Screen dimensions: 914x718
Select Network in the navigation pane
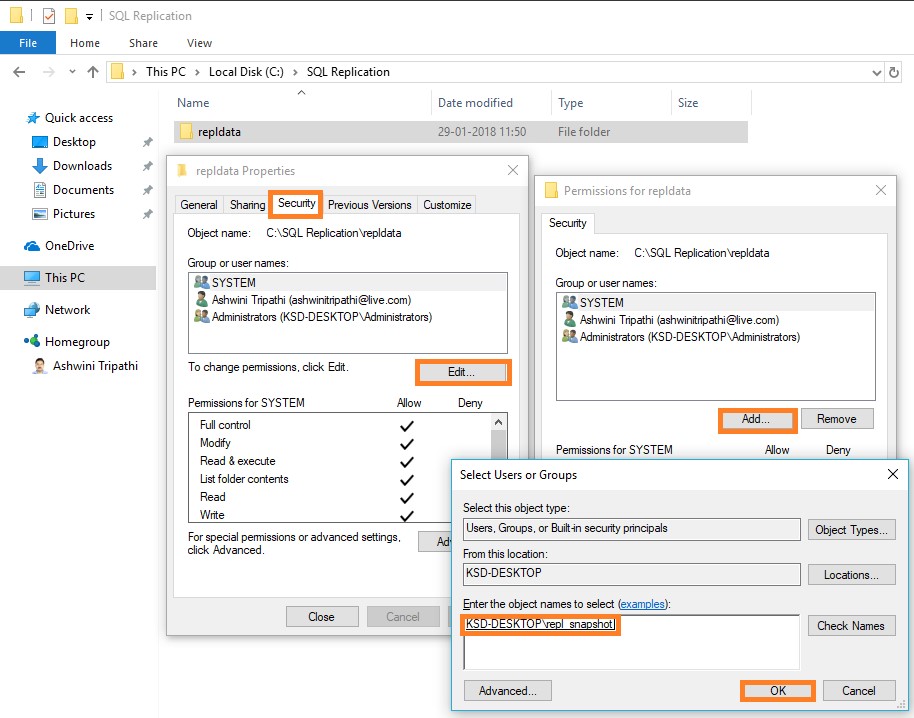67,310
